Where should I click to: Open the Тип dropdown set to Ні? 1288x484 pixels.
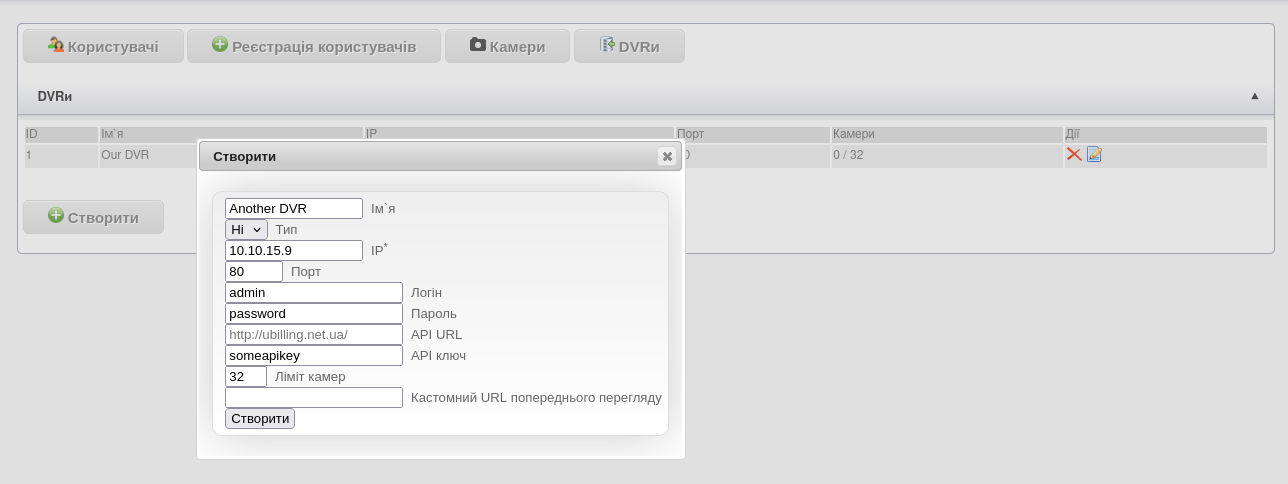click(x=246, y=229)
